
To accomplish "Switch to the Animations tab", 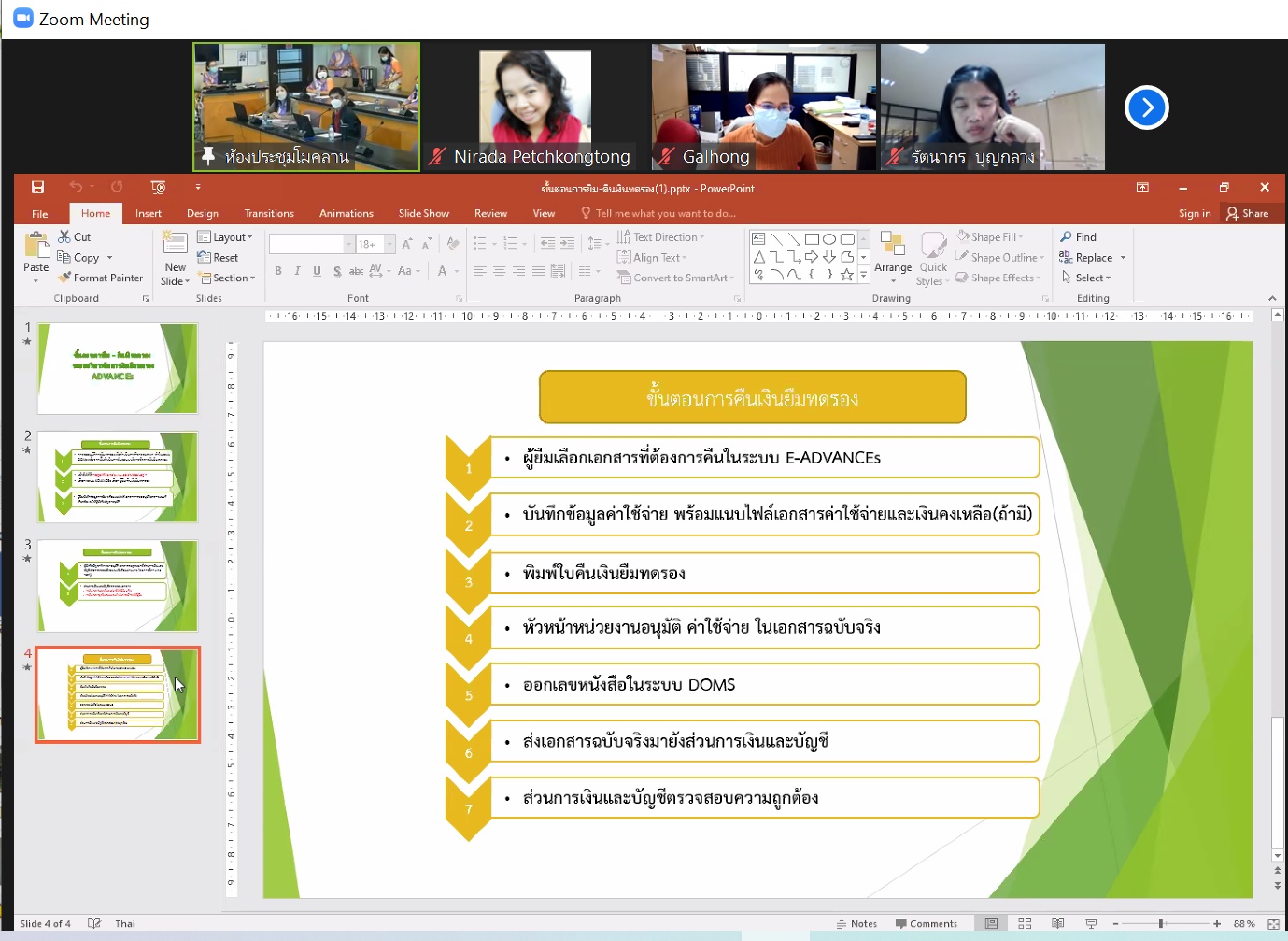I will point(346,214).
